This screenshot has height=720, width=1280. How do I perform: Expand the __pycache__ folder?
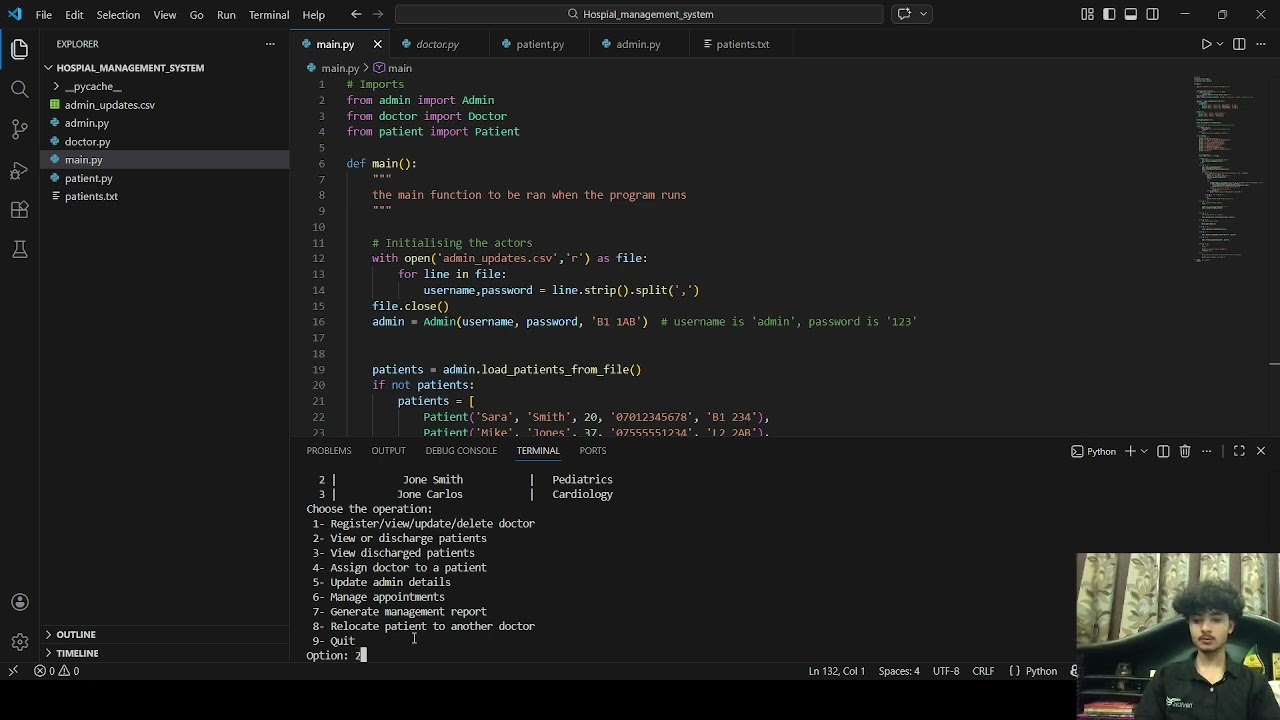(x=93, y=87)
